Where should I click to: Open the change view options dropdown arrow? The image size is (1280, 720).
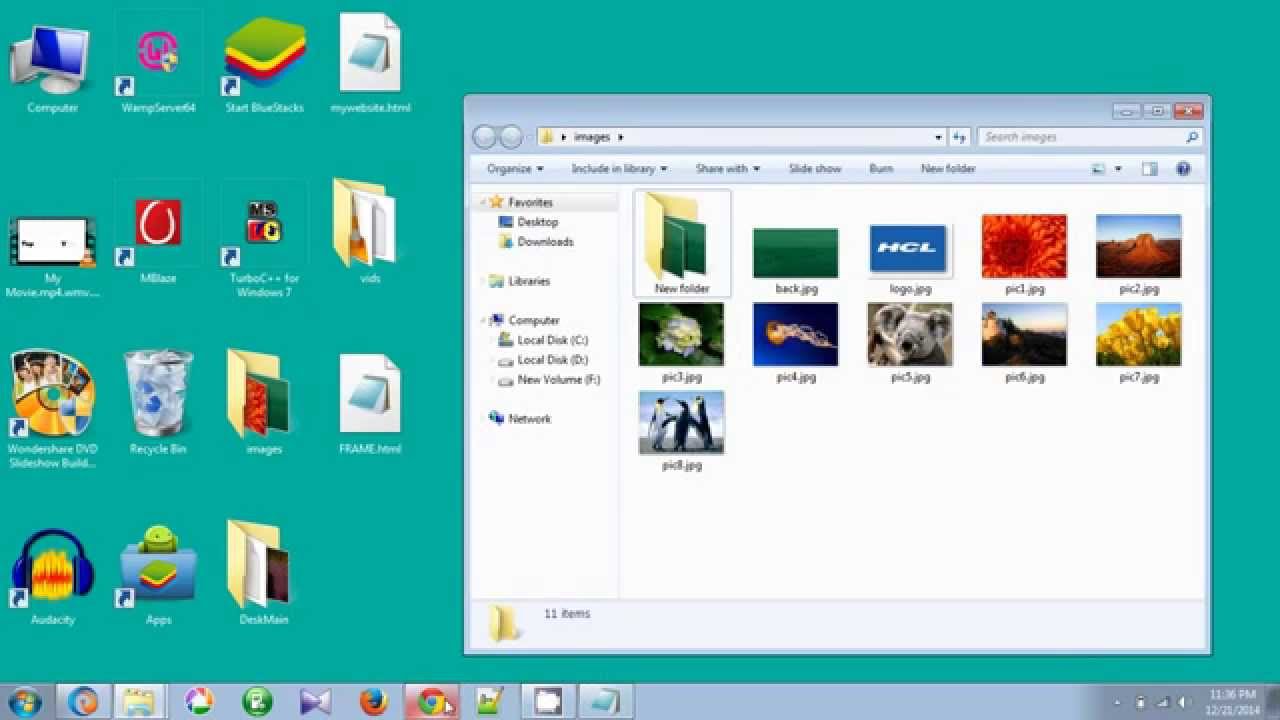point(1118,169)
